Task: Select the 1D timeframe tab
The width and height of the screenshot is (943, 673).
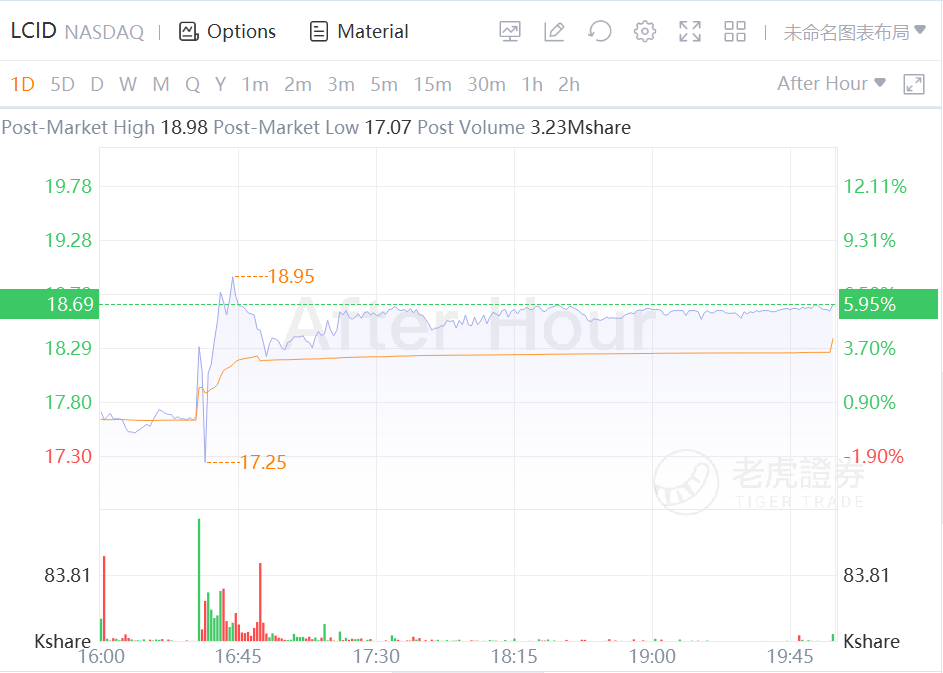Action: [22, 84]
